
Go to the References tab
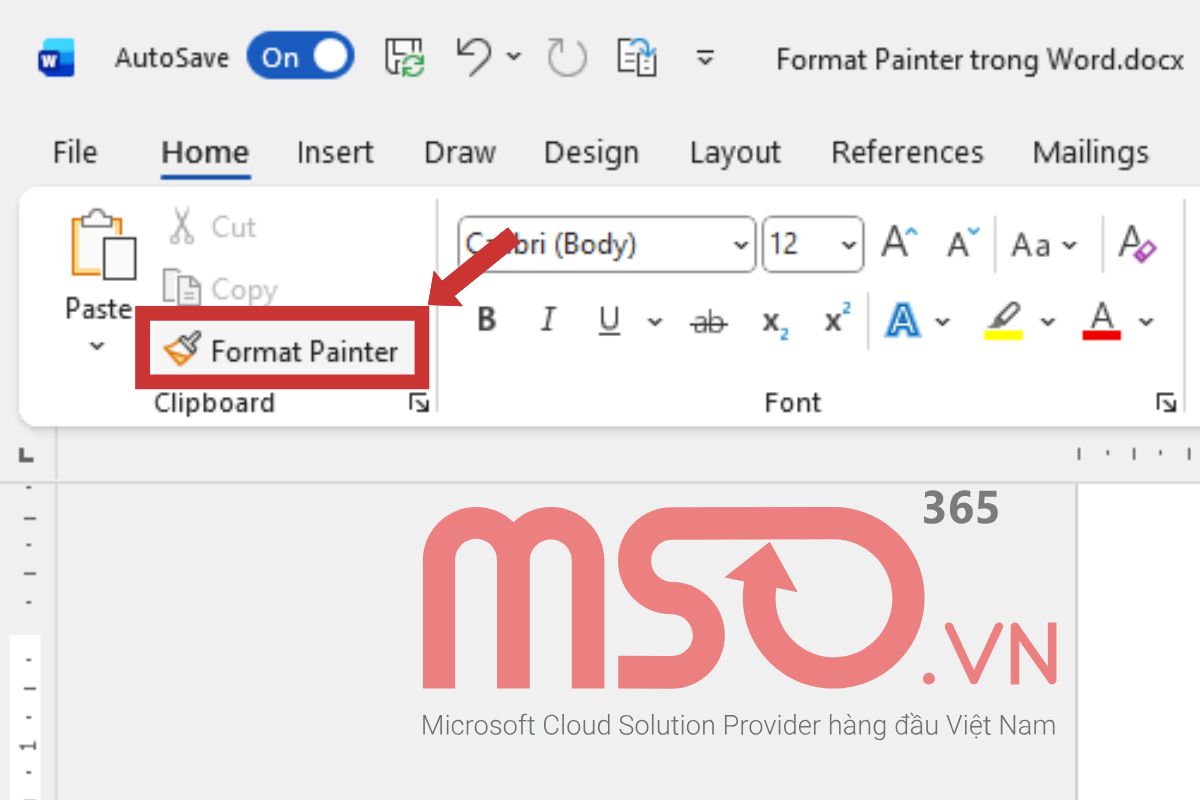pyautogui.click(x=907, y=152)
